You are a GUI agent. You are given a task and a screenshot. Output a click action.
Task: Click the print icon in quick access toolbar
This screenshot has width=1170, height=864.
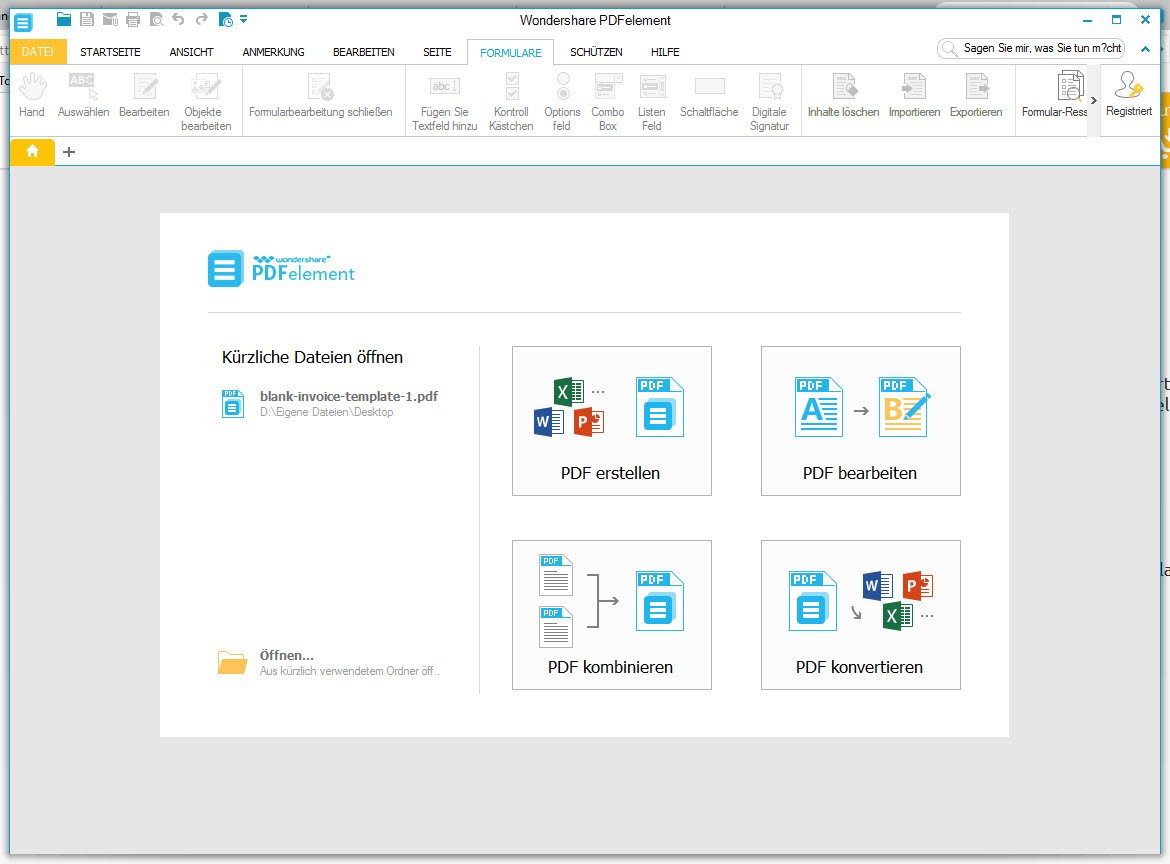[x=133, y=19]
